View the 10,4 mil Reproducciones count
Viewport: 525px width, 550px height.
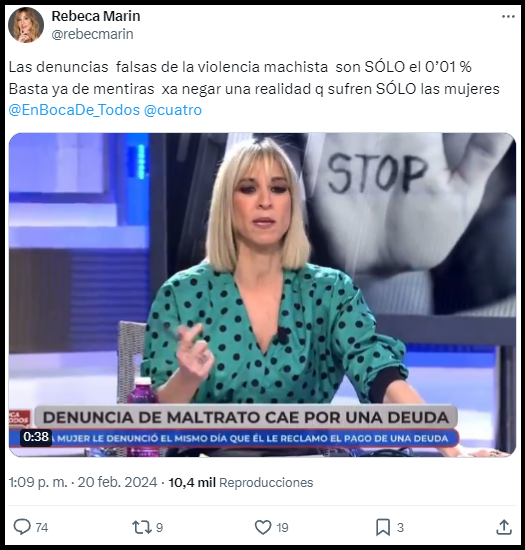[x=241, y=483]
